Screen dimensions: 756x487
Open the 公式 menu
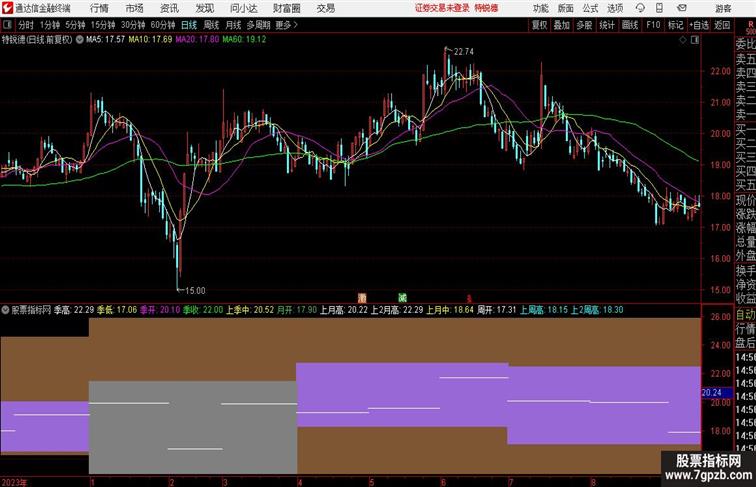tap(590, 8)
